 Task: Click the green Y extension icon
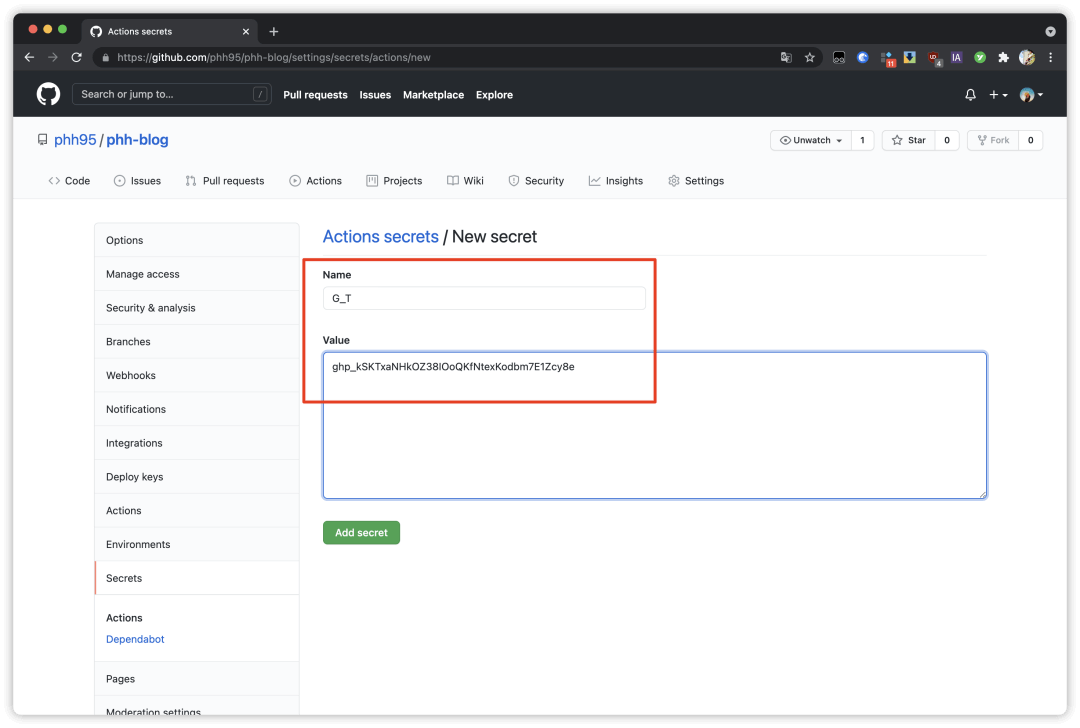[x=979, y=57]
